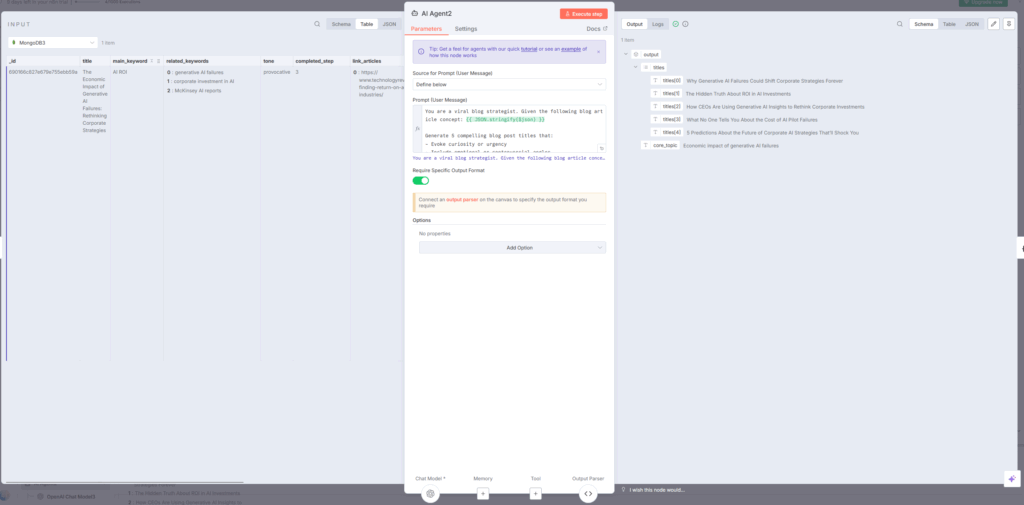Open the AI assistant sparkle button
The image size is (1024, 505).
pyautogui.click(x=1010, y=478)
